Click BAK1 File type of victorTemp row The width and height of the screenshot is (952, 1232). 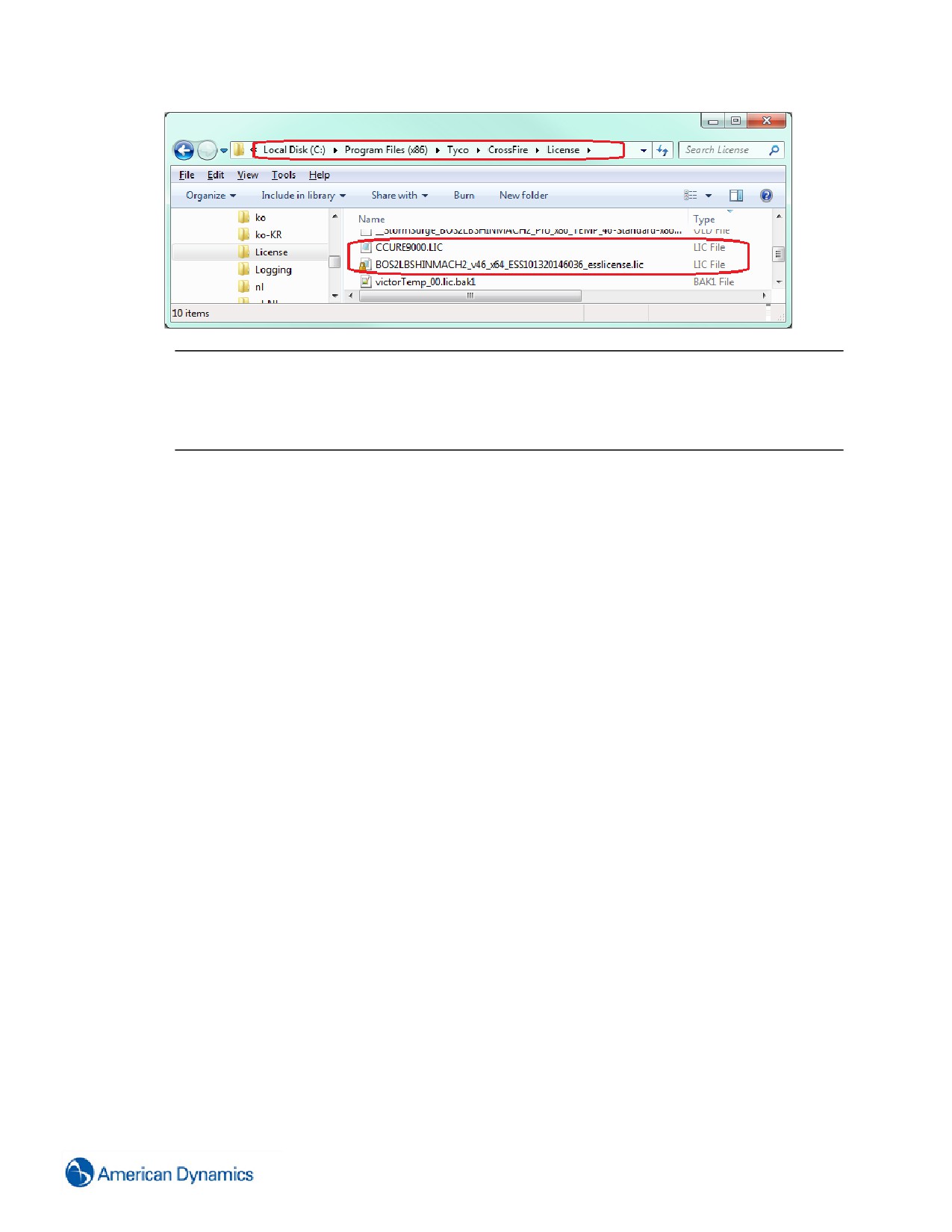pos(714,281)
